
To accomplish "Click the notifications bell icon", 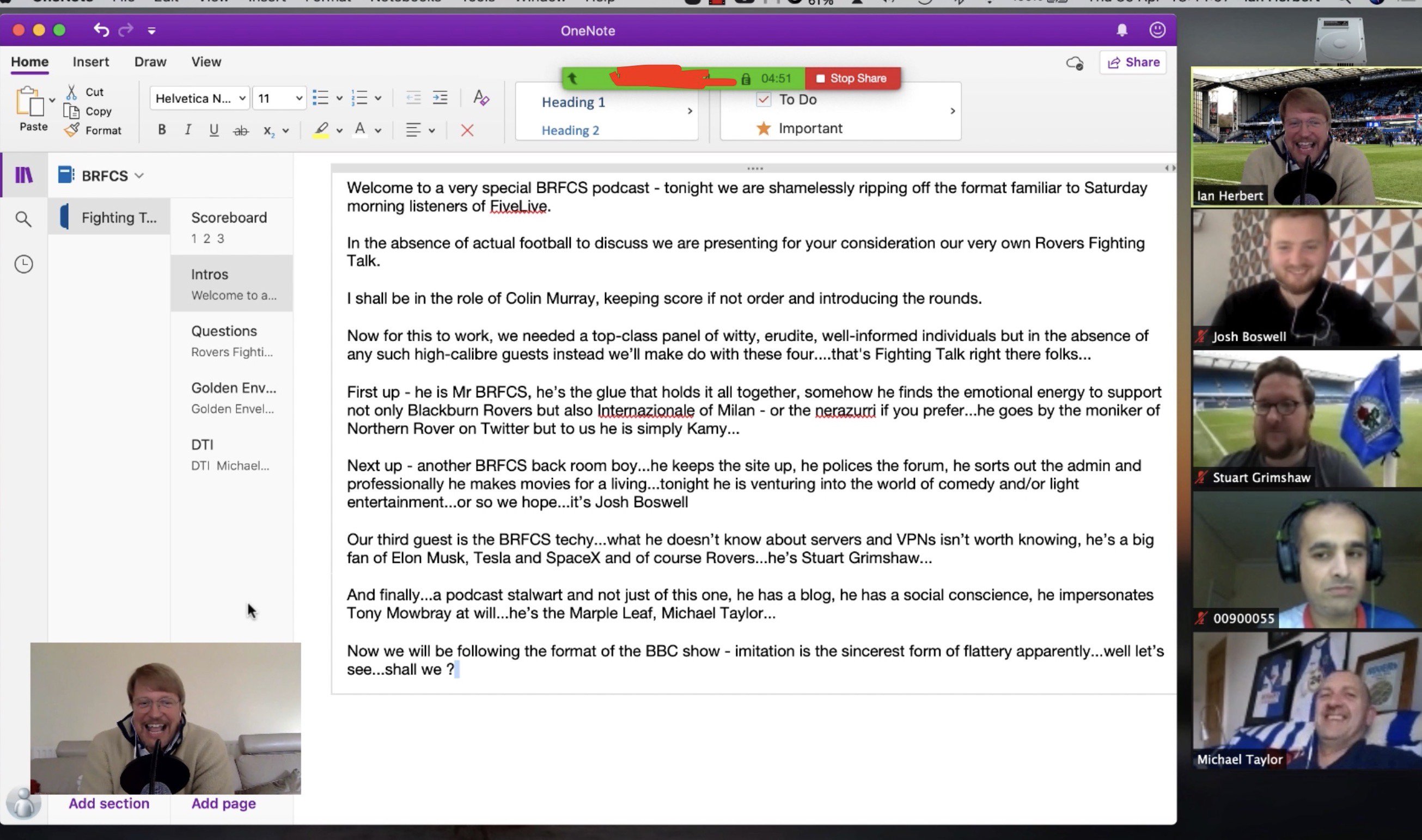I will [1121, 30].
